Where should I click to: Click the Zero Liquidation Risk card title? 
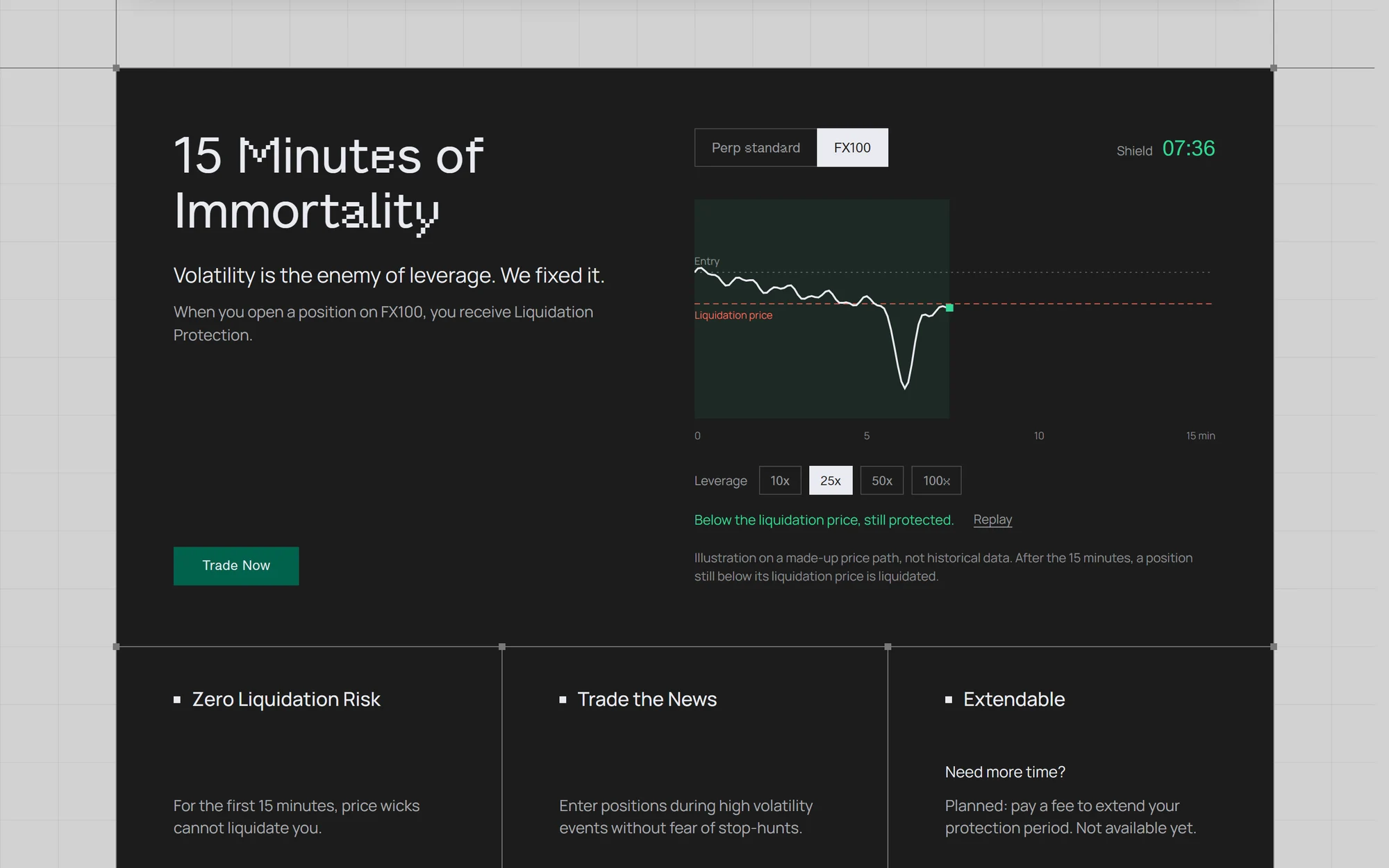[x=286, y=699]
